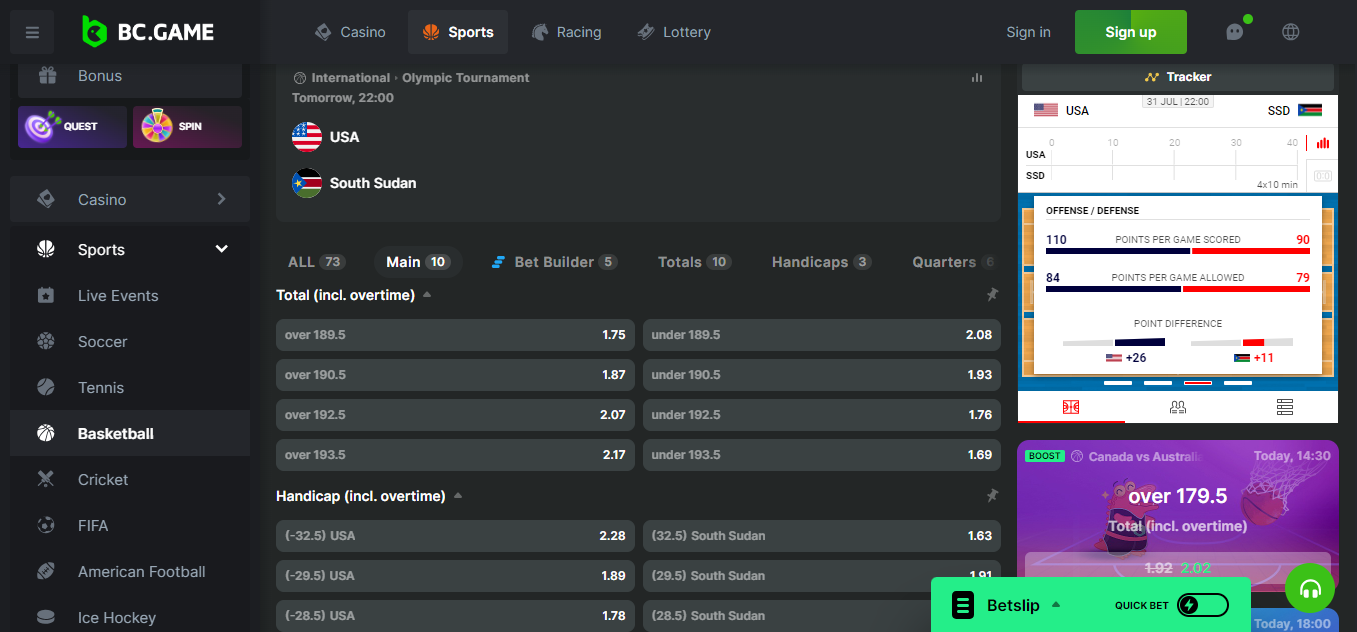Pin the Total (incl. overtime) market

992,294
